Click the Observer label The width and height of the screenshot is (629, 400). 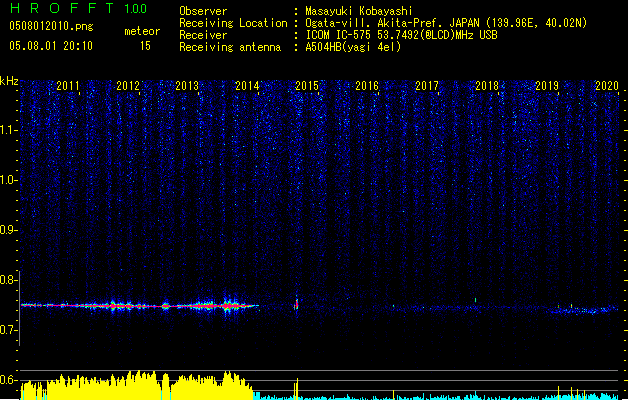[203, 11]
